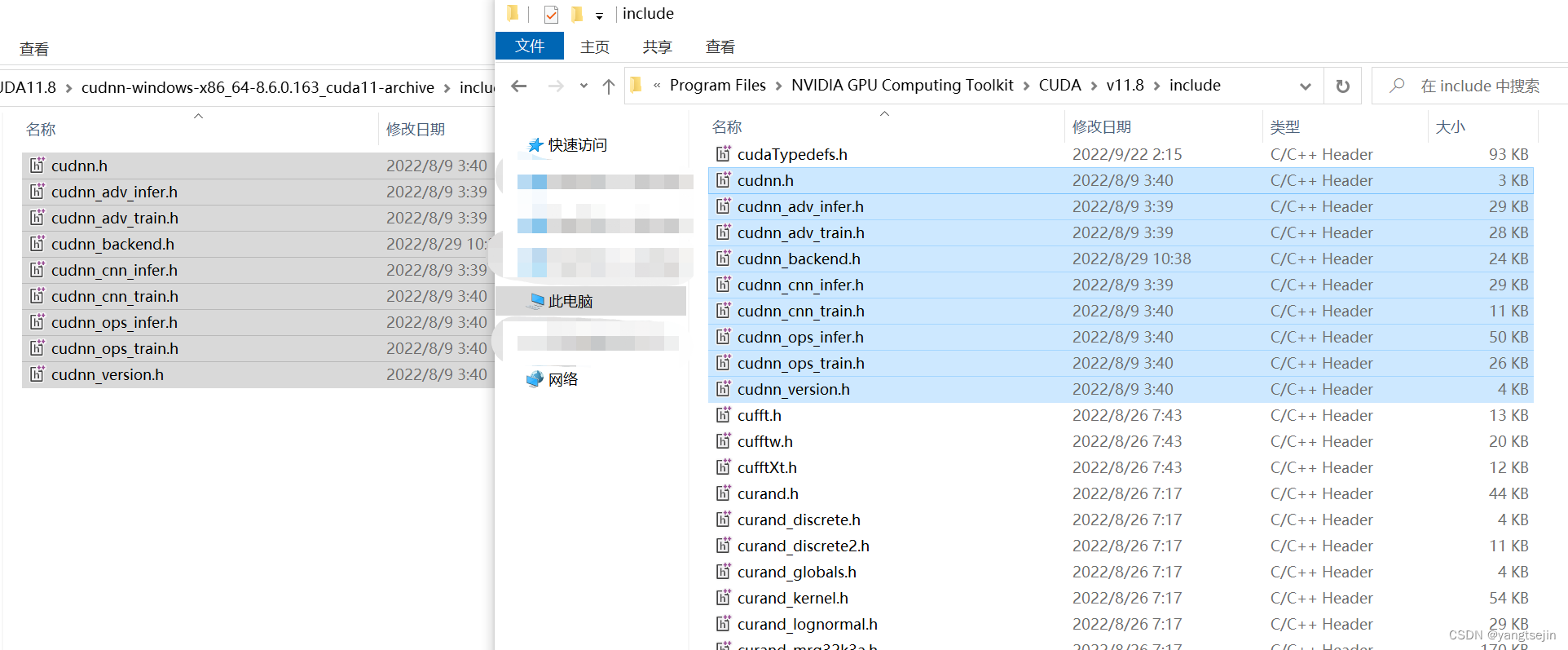Click cudnn_adv_train.h icon in include window
1568x650 pixels.
[723, 232]
